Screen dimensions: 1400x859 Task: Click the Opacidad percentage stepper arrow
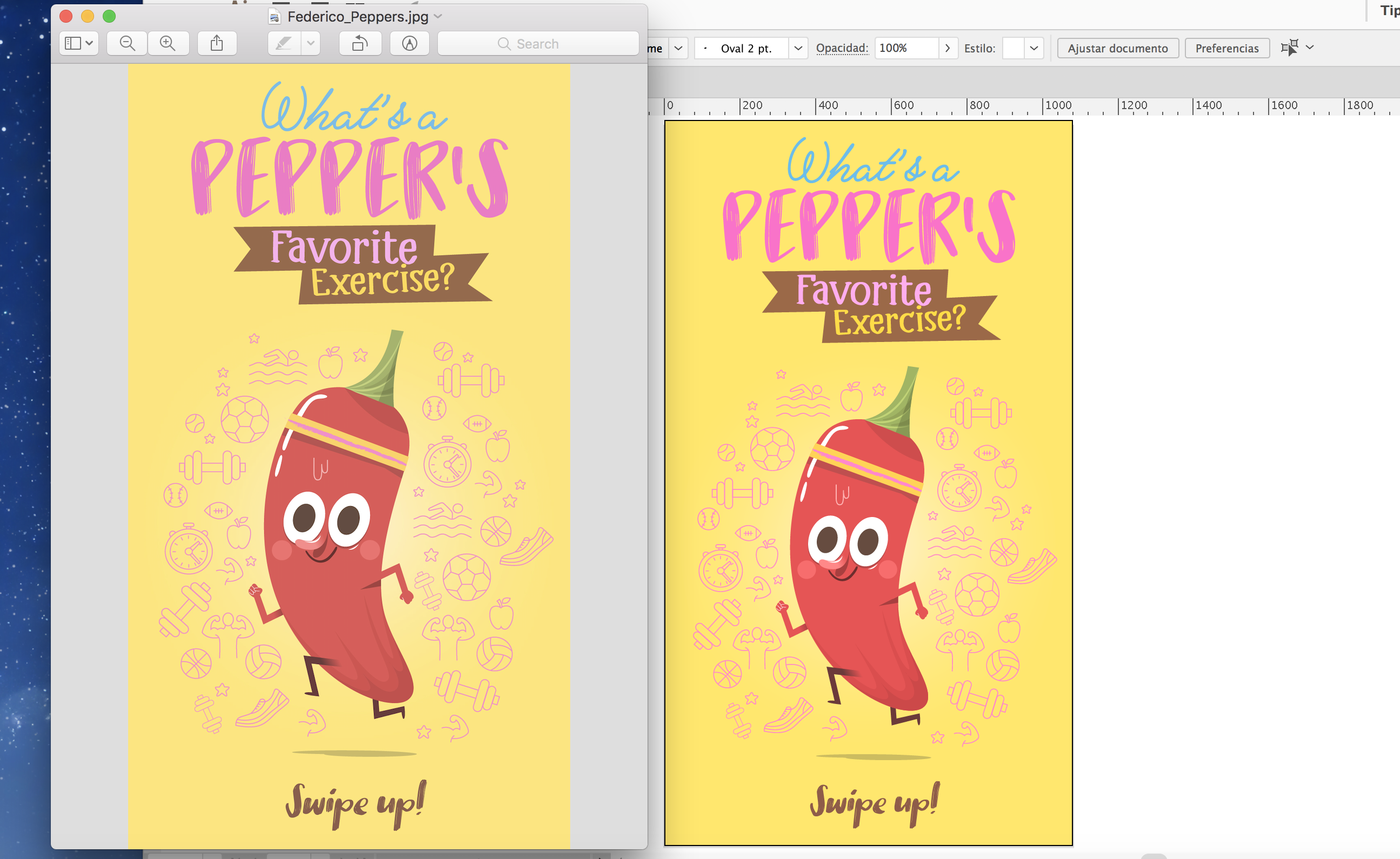[x=947, y=47]
